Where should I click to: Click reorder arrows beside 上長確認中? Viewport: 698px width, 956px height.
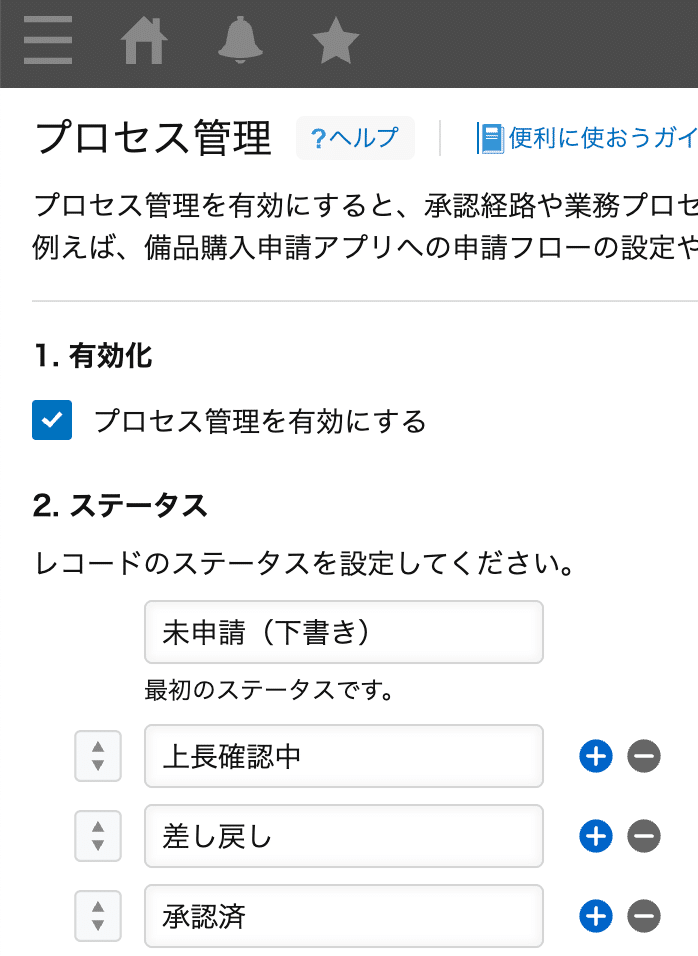pyautogui.click(x=98, y=756)
